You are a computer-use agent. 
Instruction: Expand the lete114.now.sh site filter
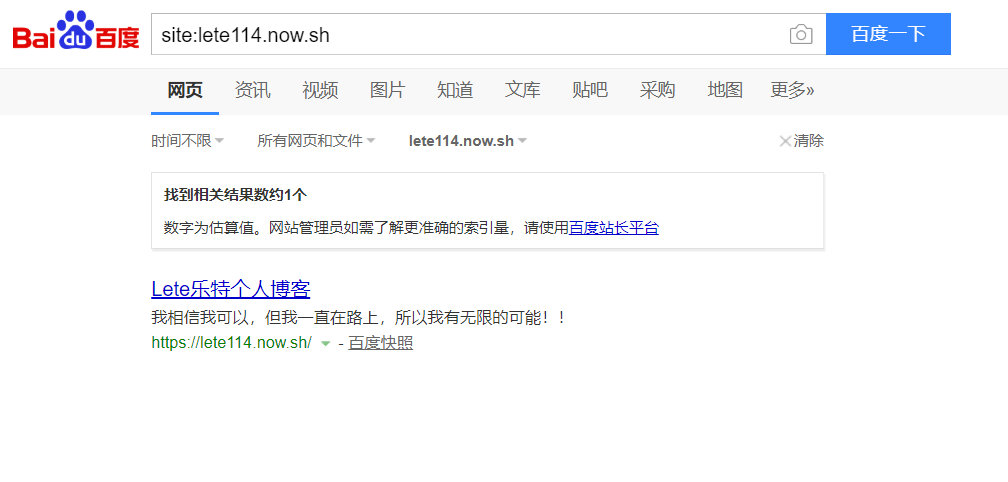pos(467,141)
